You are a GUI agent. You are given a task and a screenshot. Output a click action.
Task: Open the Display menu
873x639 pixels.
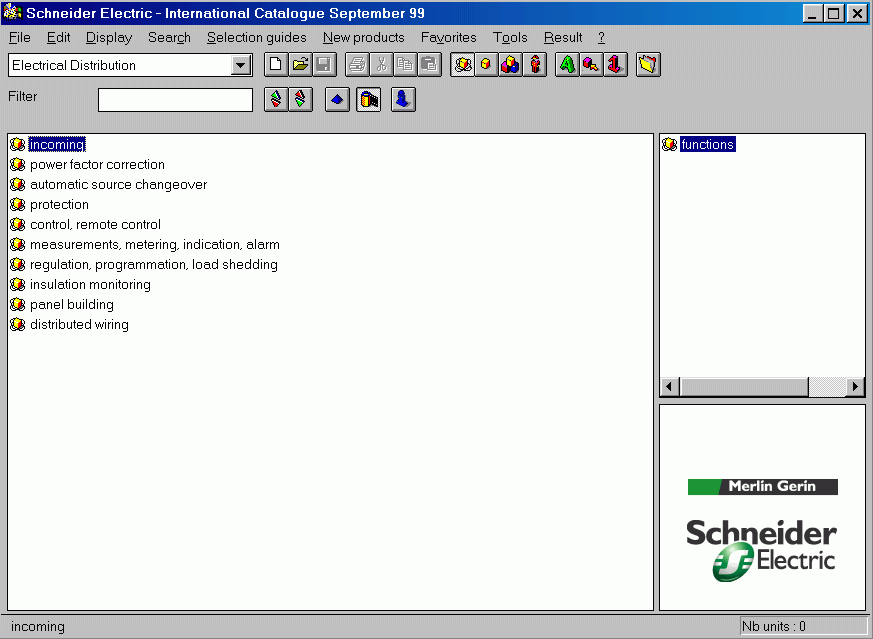coord(109,37)
